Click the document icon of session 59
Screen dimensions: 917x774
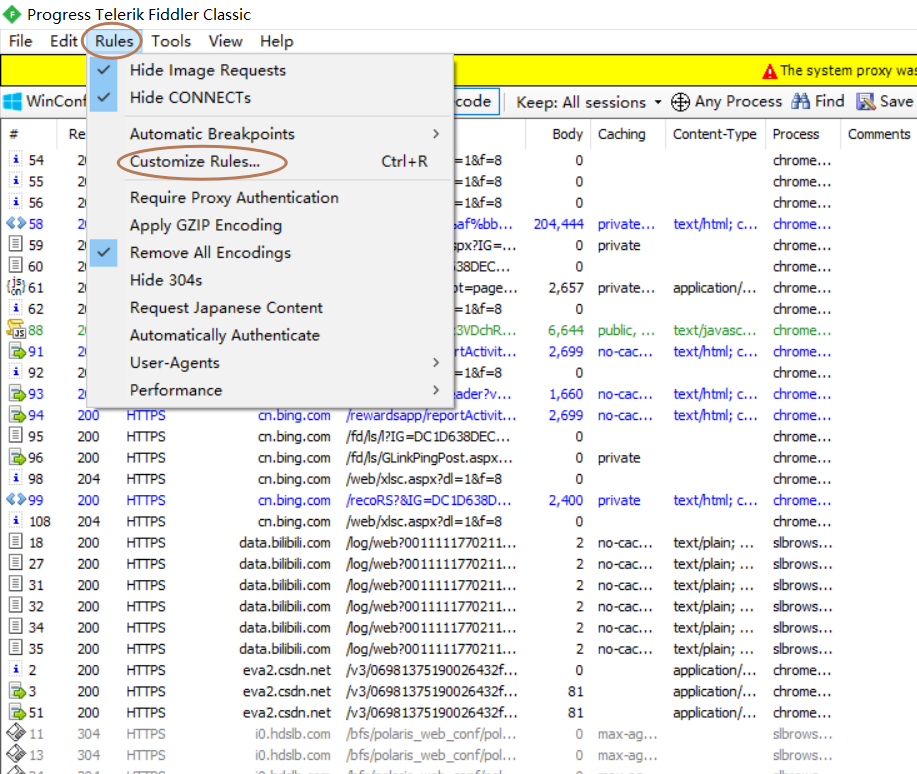tap(16, 244)
